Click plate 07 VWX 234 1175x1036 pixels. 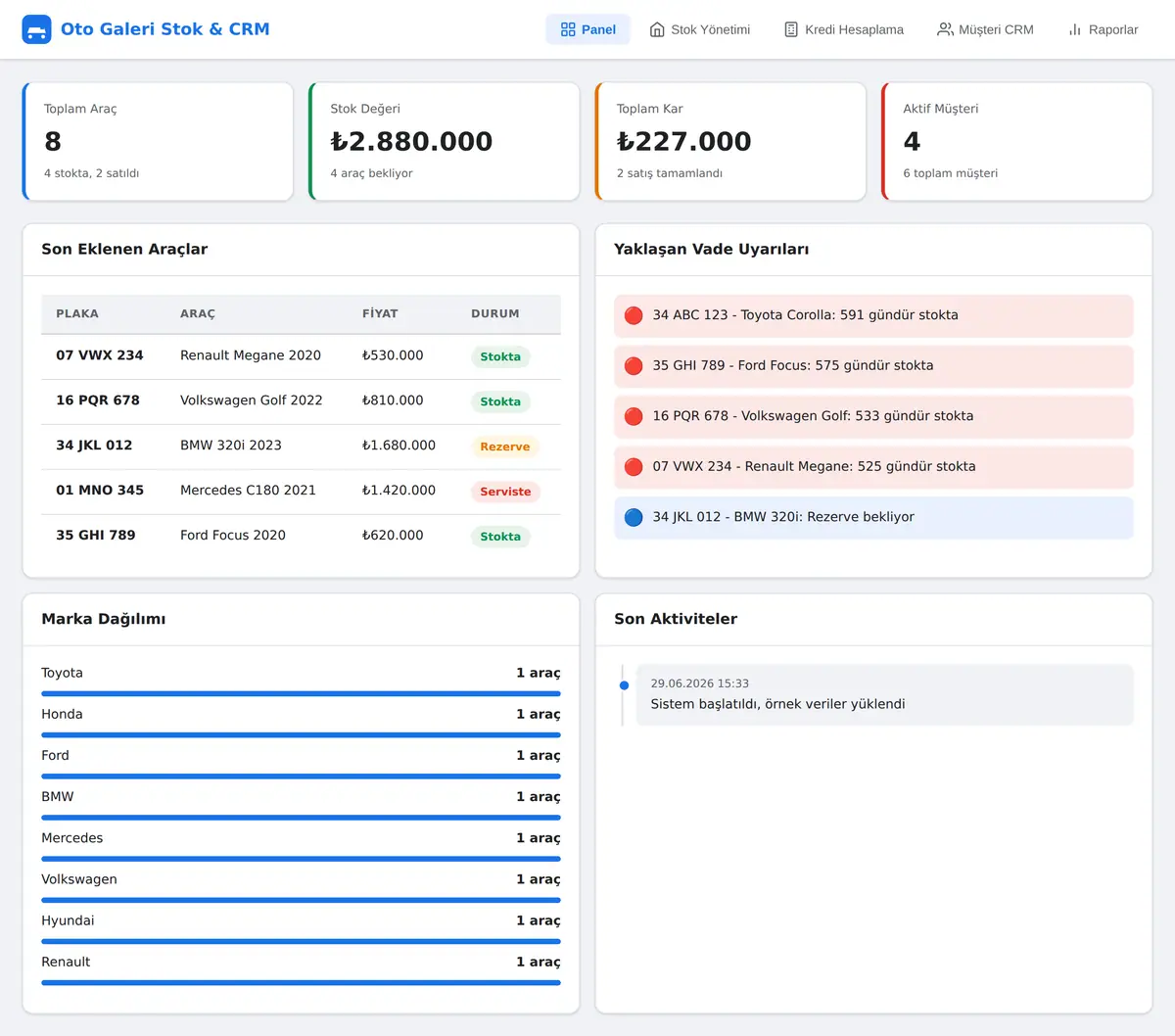click(100, 355)
